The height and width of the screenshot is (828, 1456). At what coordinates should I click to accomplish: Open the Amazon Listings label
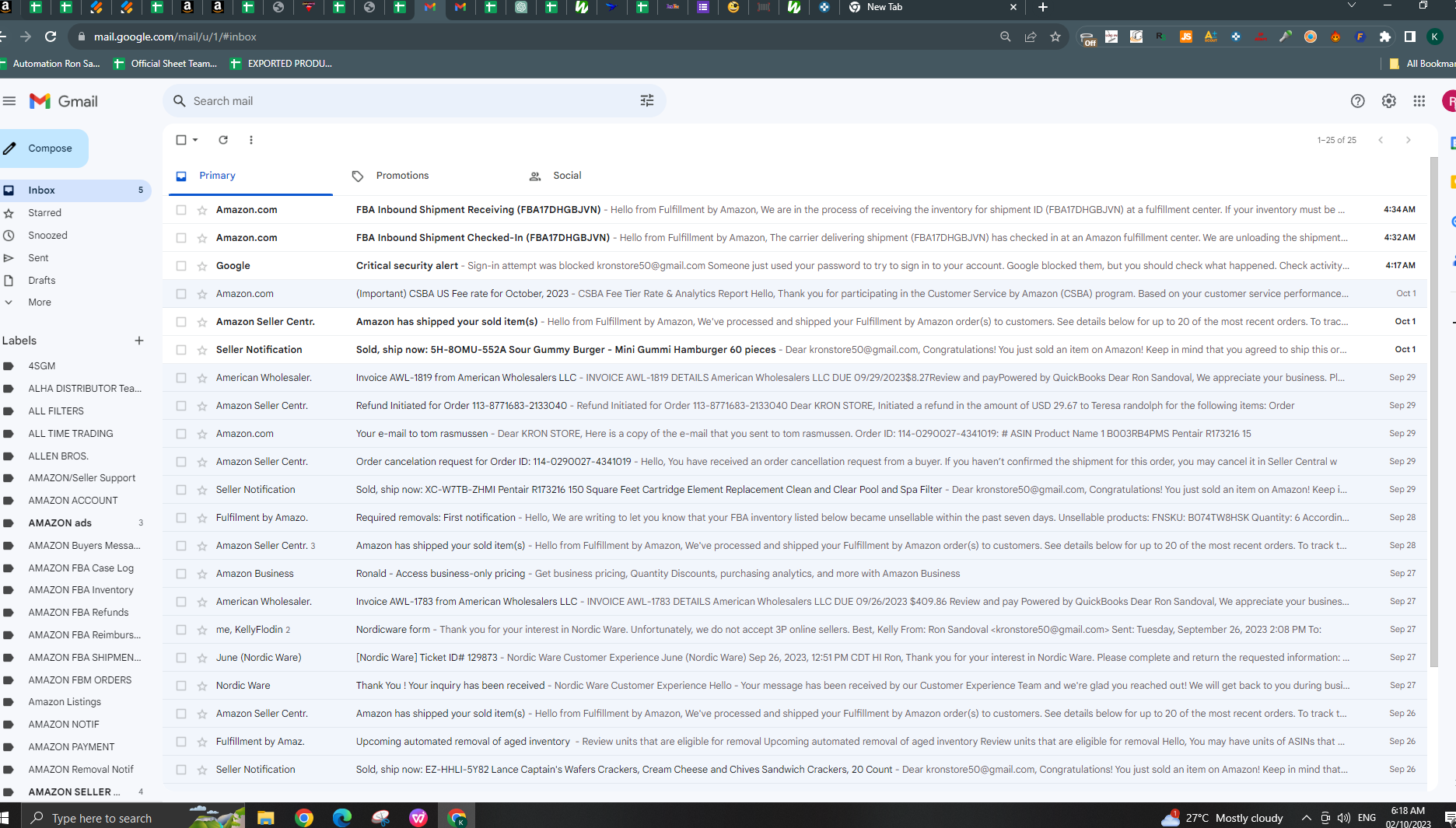65,702
